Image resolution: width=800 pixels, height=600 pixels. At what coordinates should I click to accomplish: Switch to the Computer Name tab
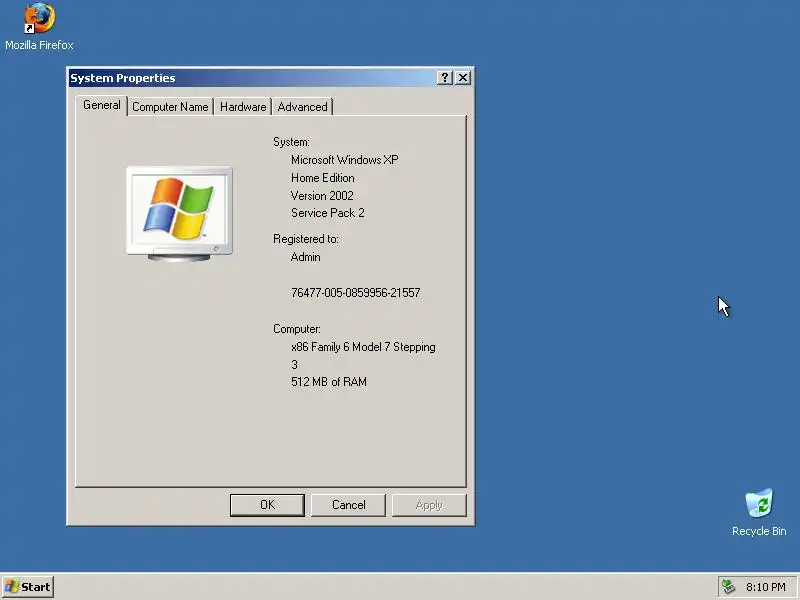click(170, 107)
